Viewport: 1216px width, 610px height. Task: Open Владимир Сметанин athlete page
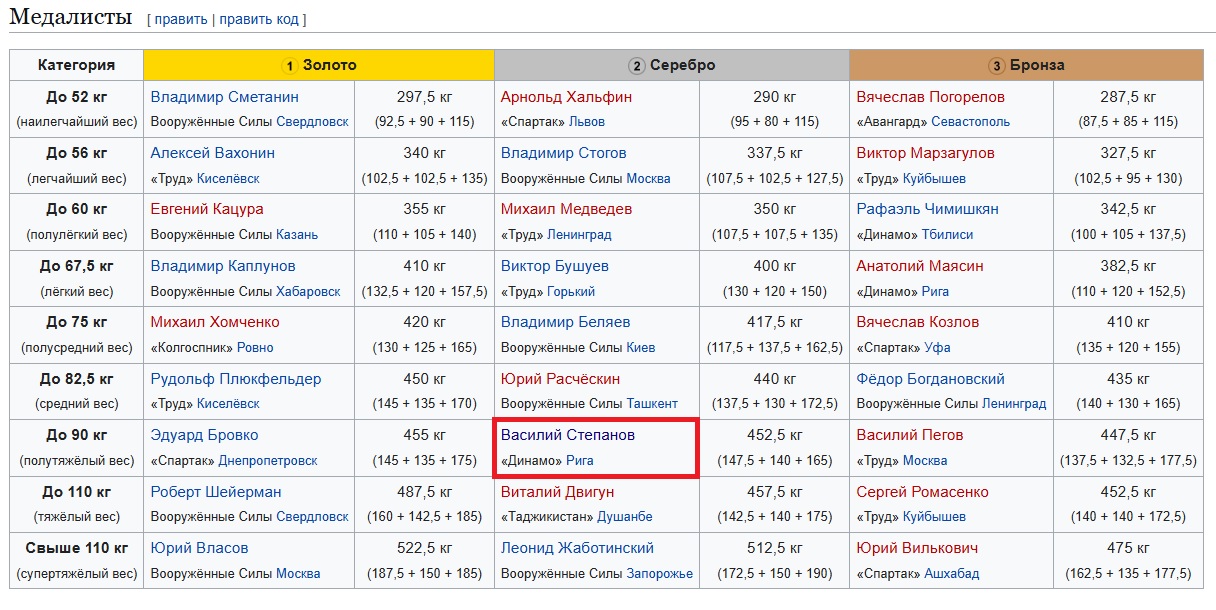pos(224,97)
